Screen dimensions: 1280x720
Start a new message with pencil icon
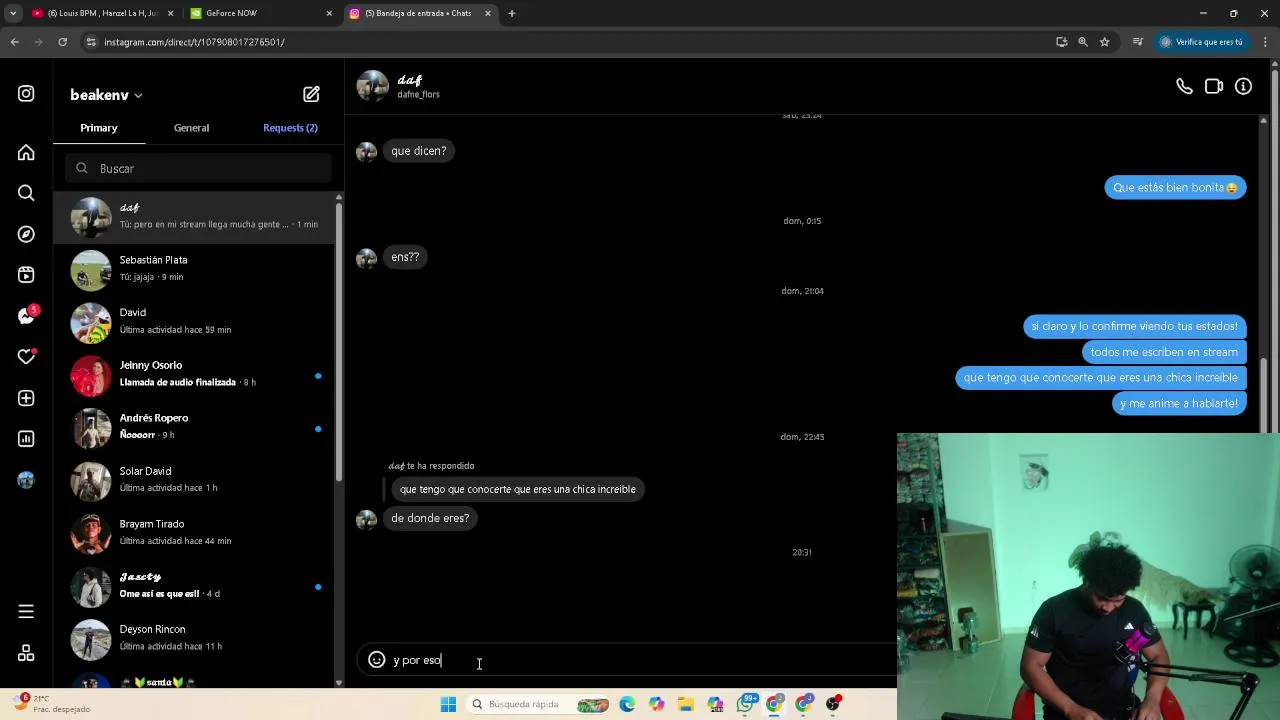[x=311, y=94]
